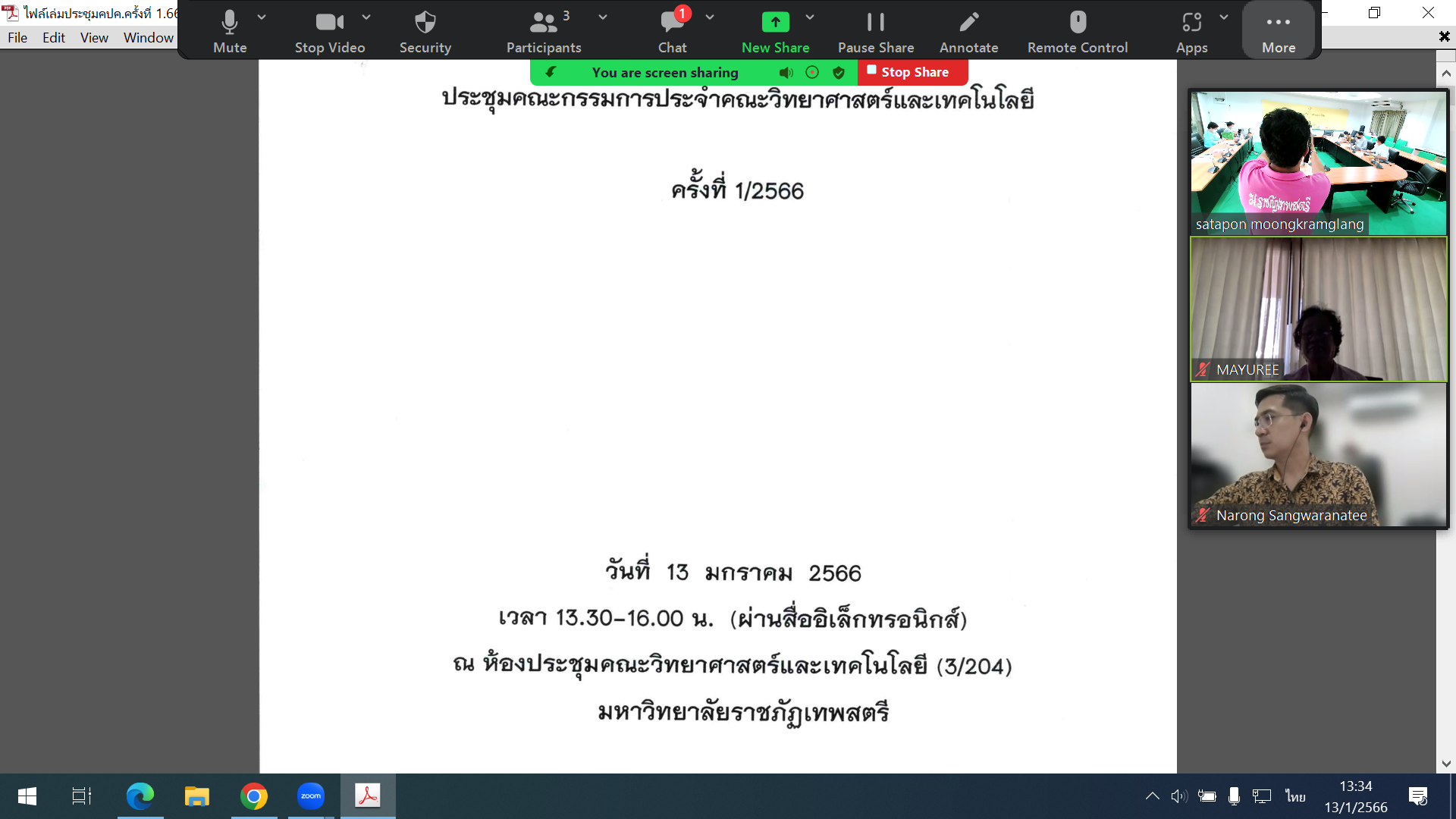Expand video options arrow beside Stop Video
Image resolution: width=1456 pixels, height=819 pixels.
pos(366,17)
